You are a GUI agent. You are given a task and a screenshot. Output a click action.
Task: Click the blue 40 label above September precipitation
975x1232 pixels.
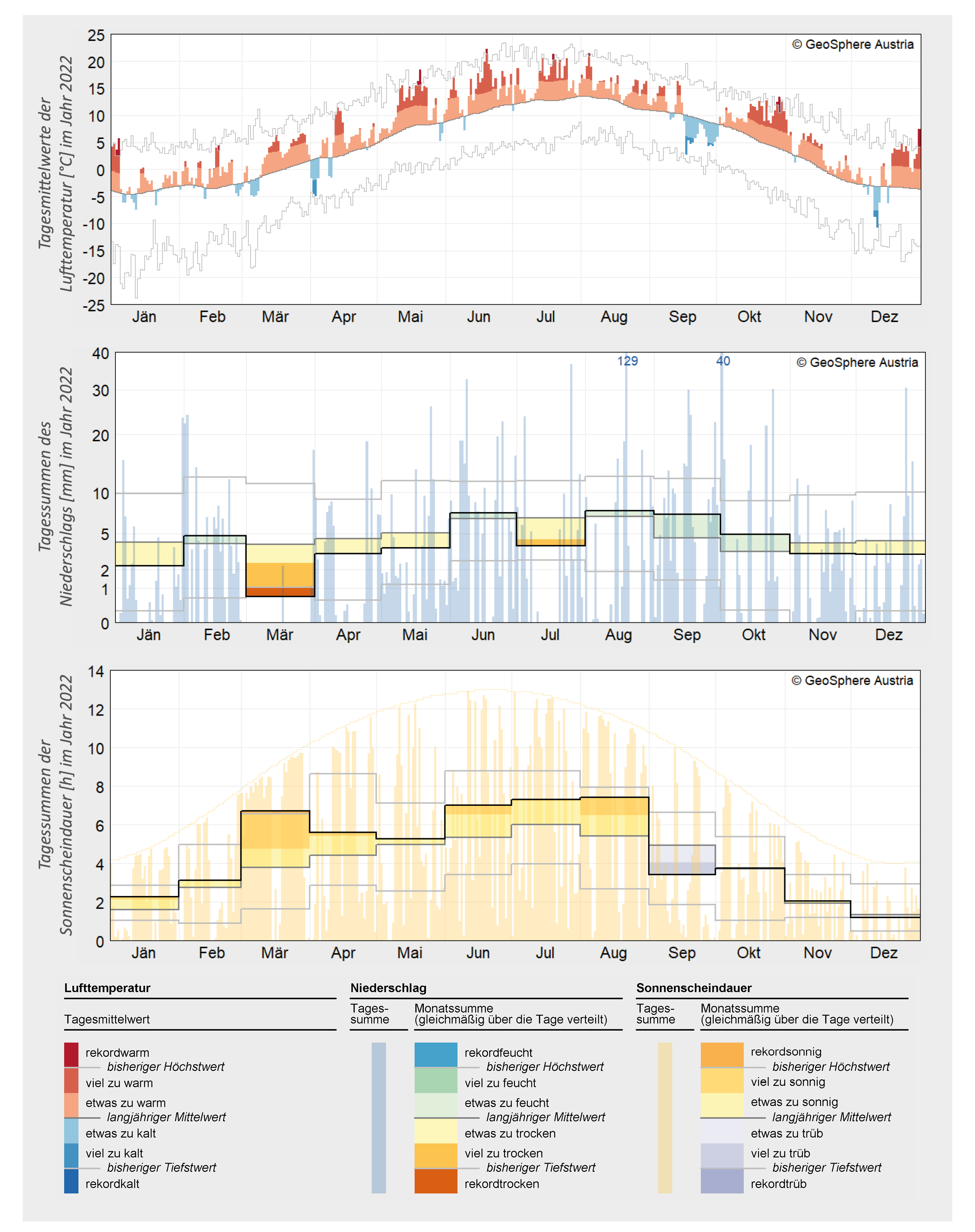pos(723,361)
